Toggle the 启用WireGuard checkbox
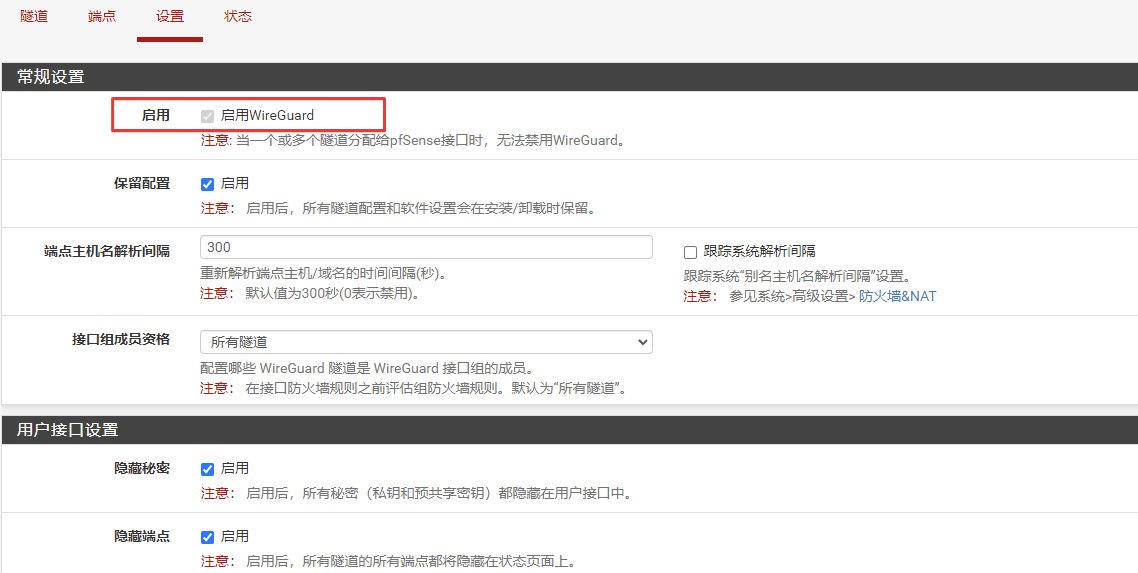 [x=208, y=116]
